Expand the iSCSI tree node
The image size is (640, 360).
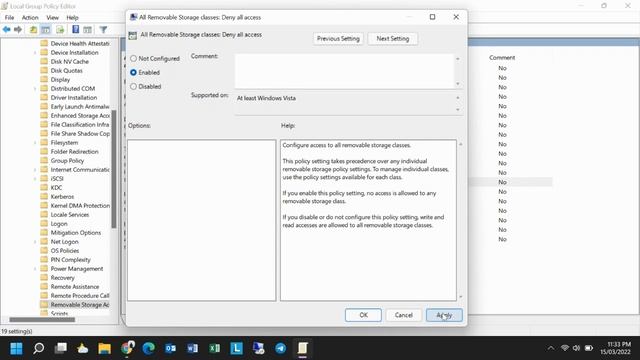pos(35,178)
